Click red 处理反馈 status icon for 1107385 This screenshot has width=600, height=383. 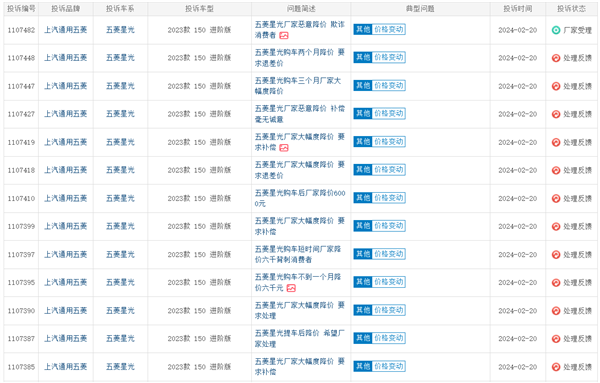[556, 367]
